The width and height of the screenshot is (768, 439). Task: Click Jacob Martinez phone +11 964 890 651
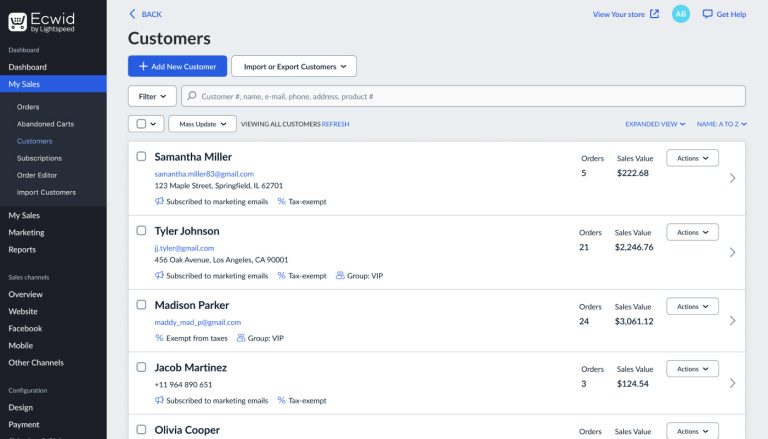tap(183, 385)
